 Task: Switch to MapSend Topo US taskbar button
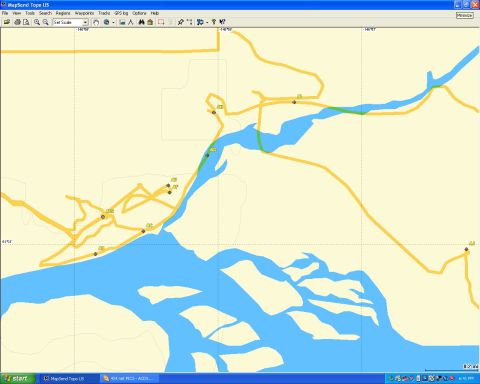[x=68, y=379]
